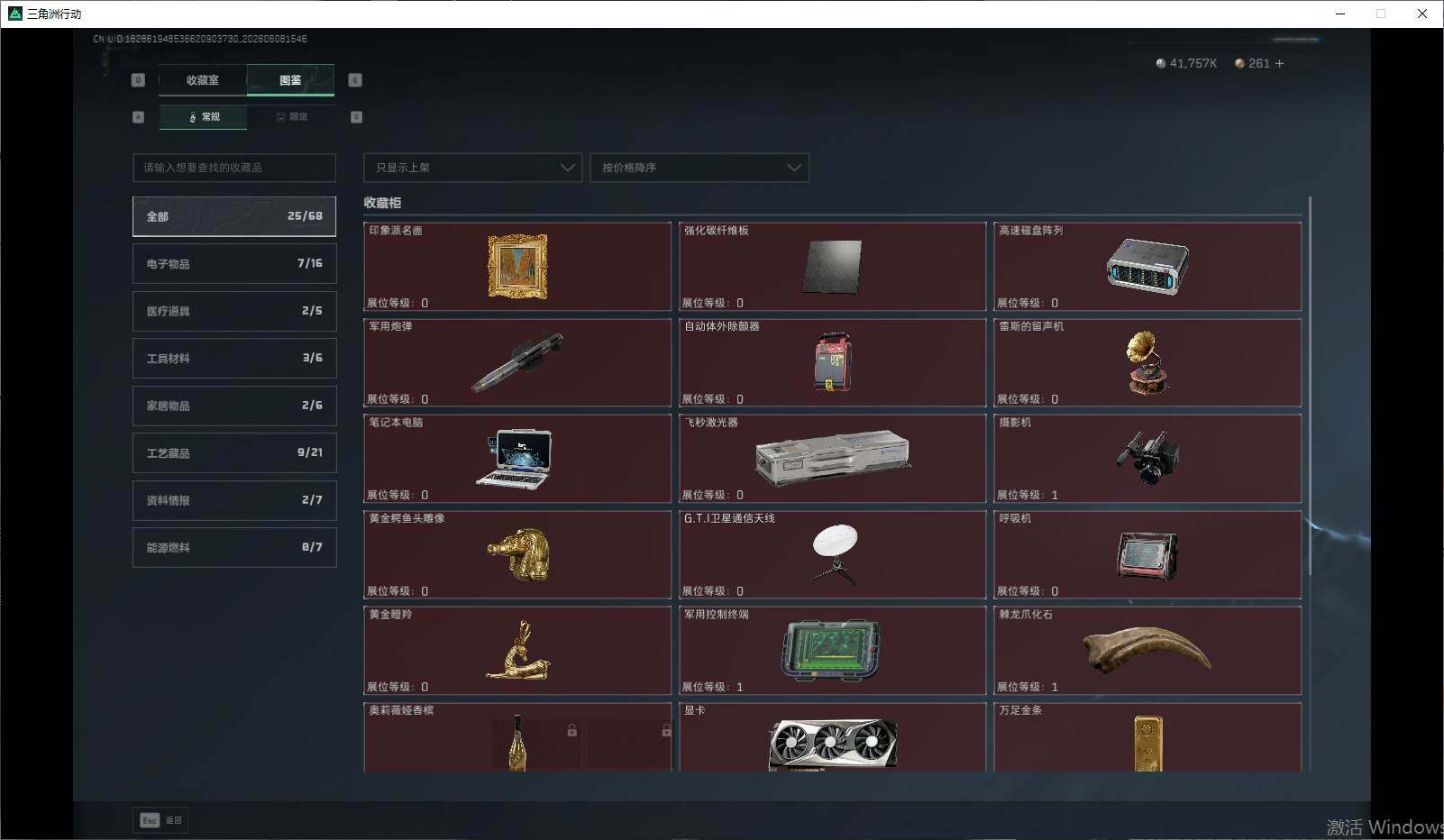The image size is (1444, 840).
Task: Click the 摄影机 camera icon
Action: [1147, 459]
